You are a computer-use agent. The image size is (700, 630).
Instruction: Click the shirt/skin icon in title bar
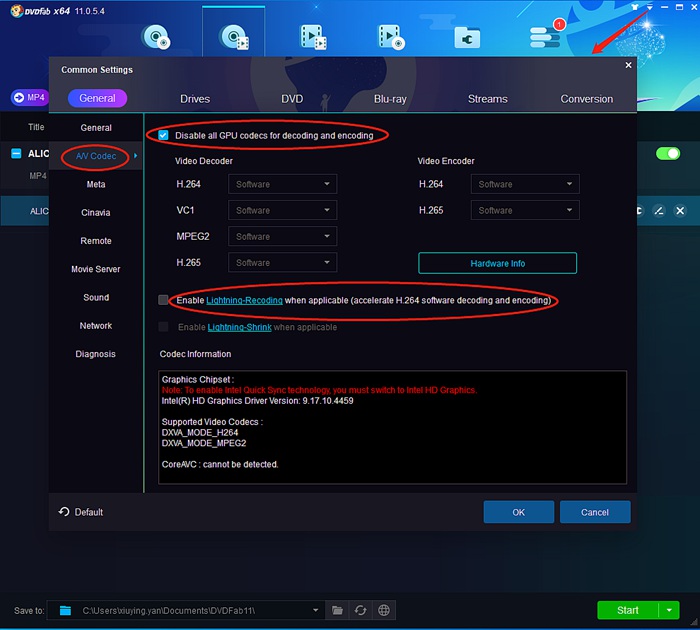point(635,7)
